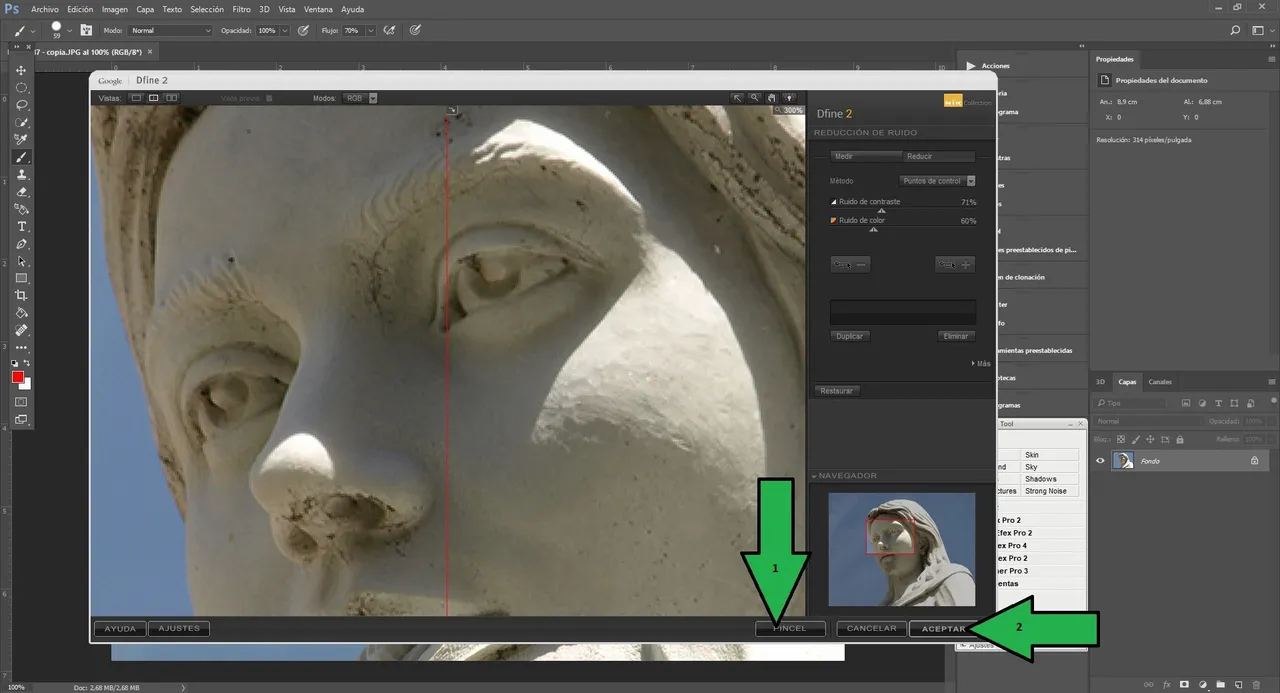Open the layer styles fx icon
Image resolution: width=1280 pixels, height=693 pixels.
1167,685
